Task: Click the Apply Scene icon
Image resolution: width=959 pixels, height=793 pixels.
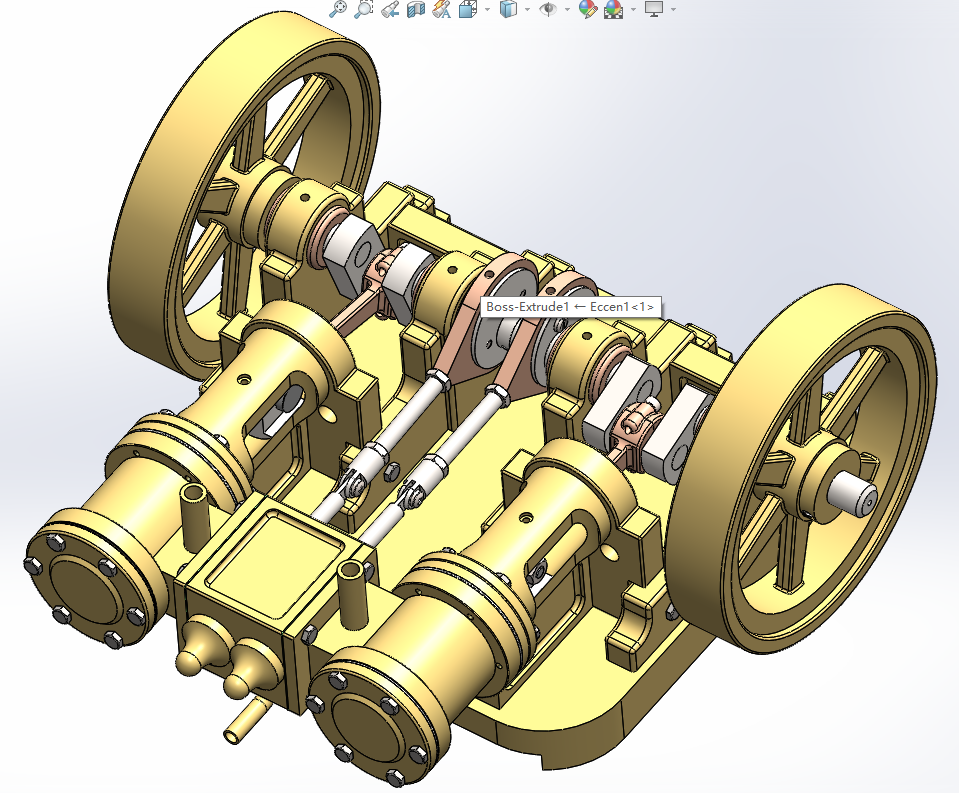Action: [x=613, y=9]
